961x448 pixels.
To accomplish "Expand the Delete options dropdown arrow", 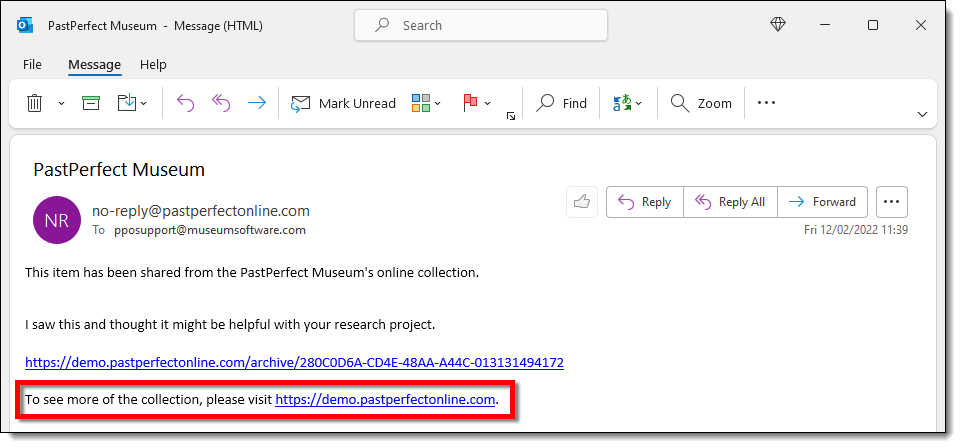I will [60, 103].
